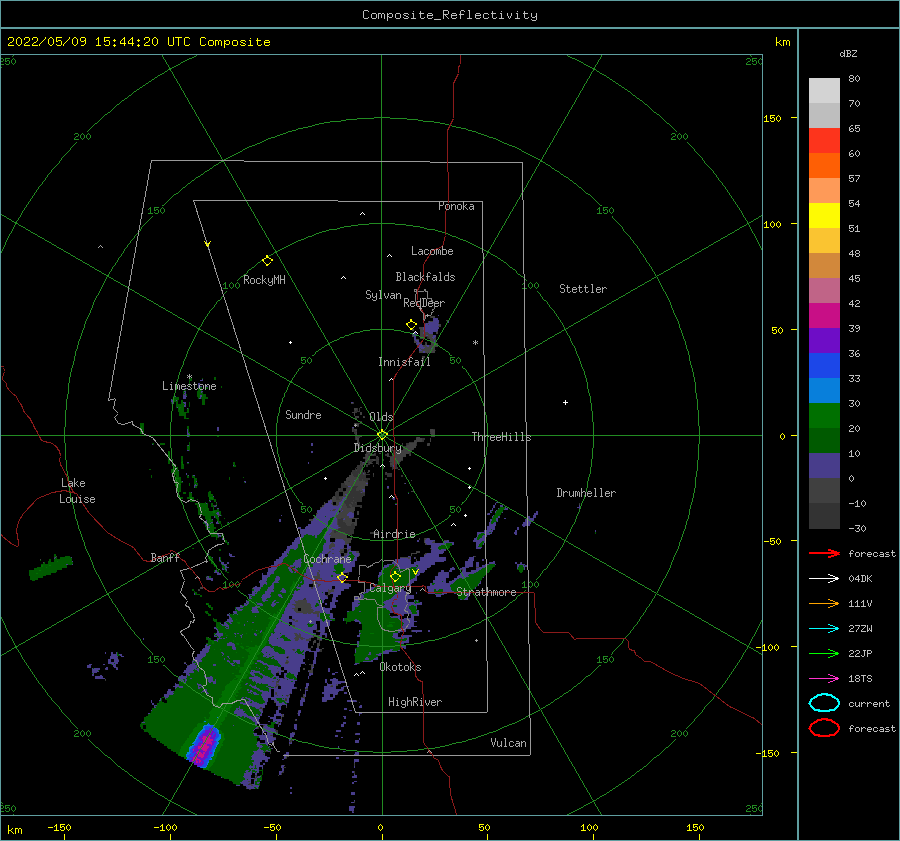Image resolution: width=900 pixels, height=841 pixels.
Task: Click the asterisk marker above Limestone
Action: (x=189, y=377)
